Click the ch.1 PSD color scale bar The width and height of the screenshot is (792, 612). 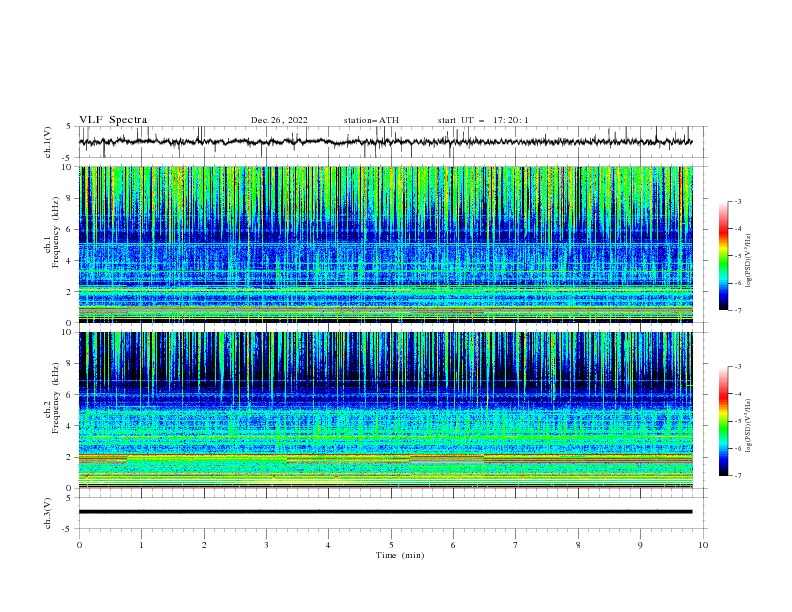723,256
